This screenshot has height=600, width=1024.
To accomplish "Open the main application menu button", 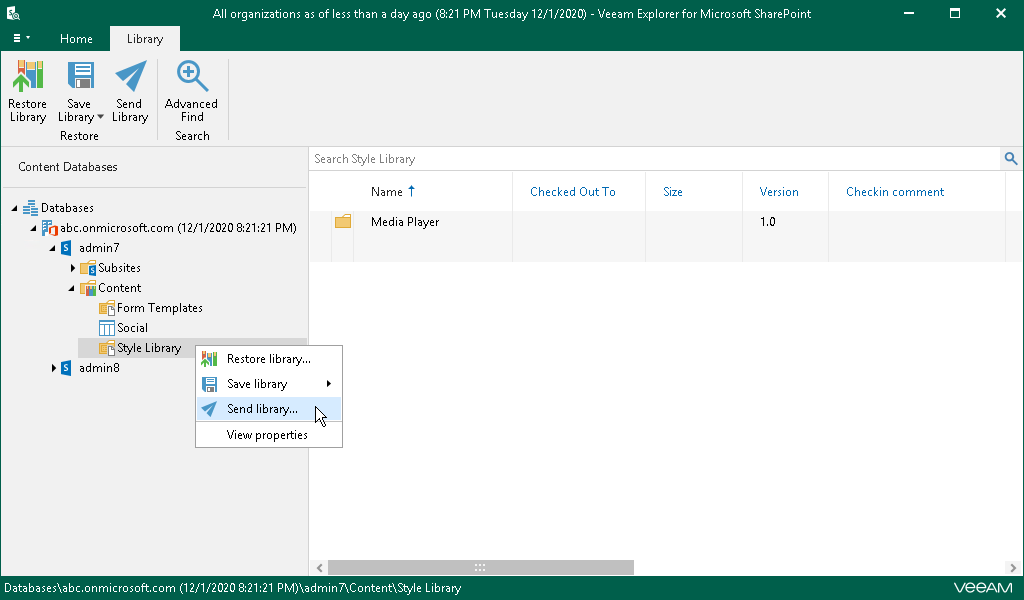I will point(22,39).
